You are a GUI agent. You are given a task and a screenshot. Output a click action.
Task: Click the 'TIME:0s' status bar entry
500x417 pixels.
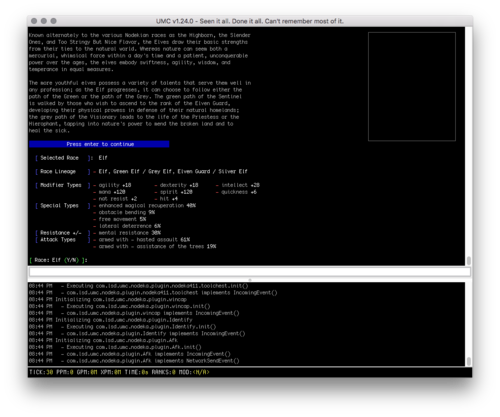pyautogui.click(x=136, y=372)
